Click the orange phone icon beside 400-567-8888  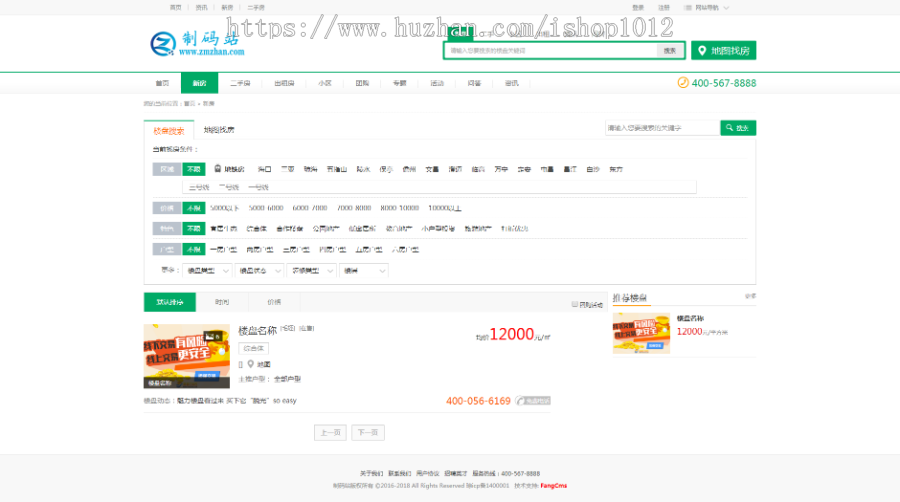pos(682,83)
